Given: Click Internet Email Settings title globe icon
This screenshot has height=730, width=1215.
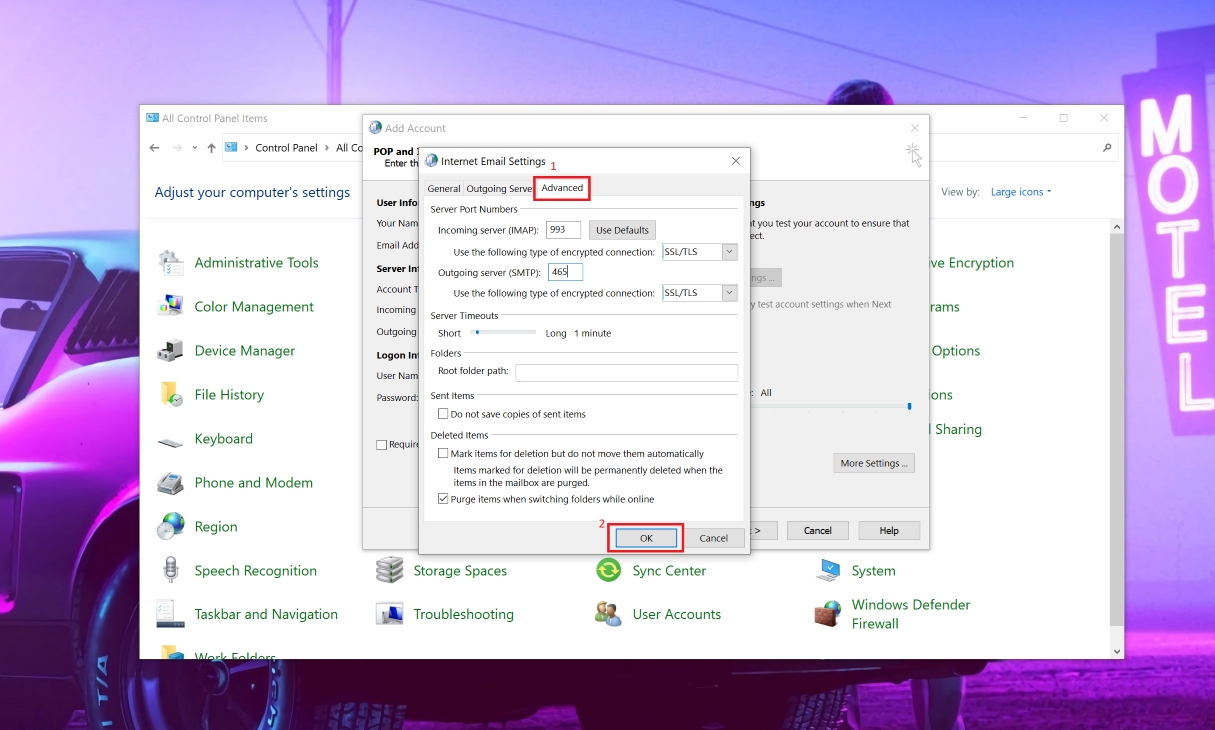Looking at the screenshot, I should [x=431, y=161].
